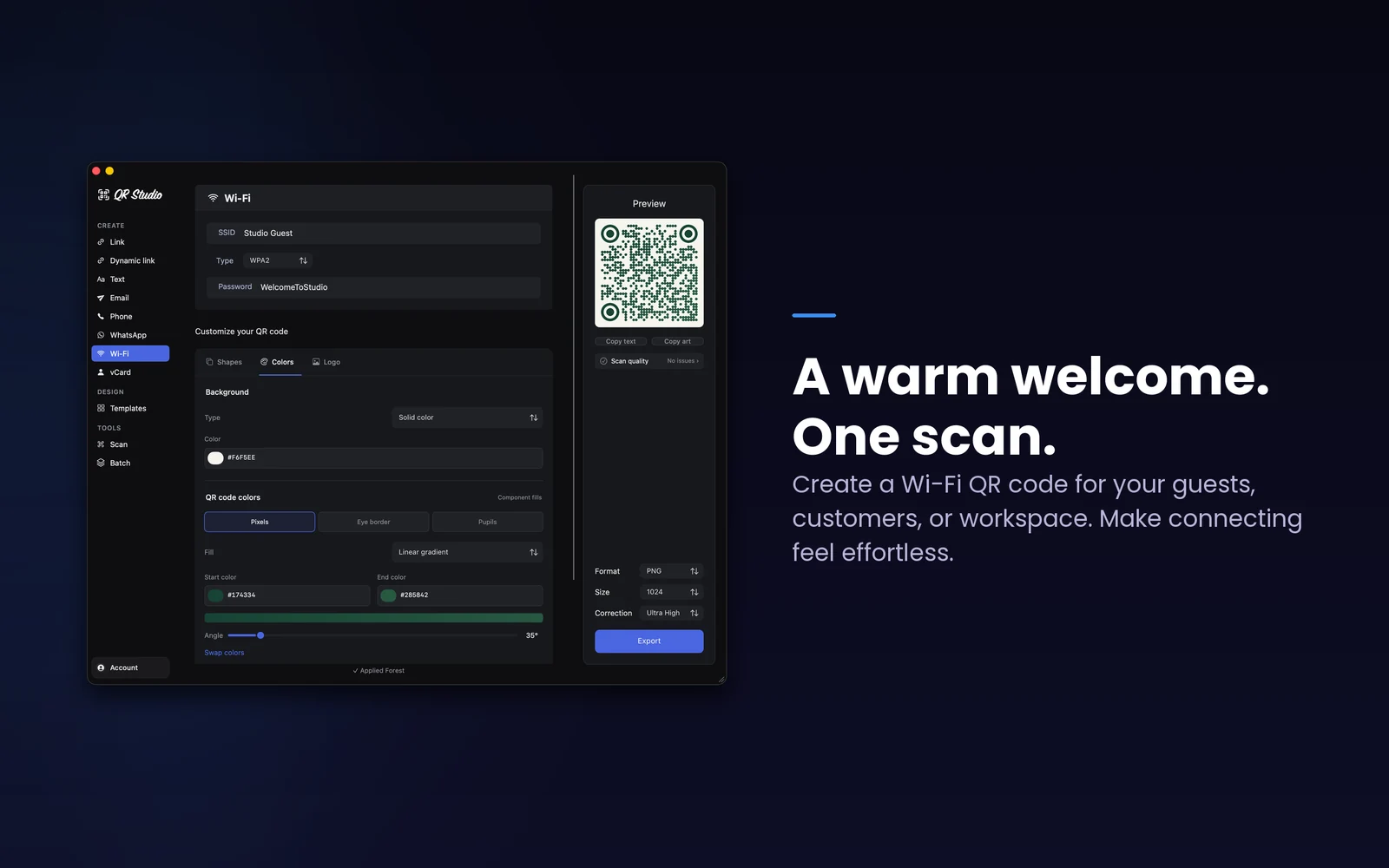The width and height of the screenshot is (1389, 868).
Task: Click the Copy art button
Action: point(677,341)
